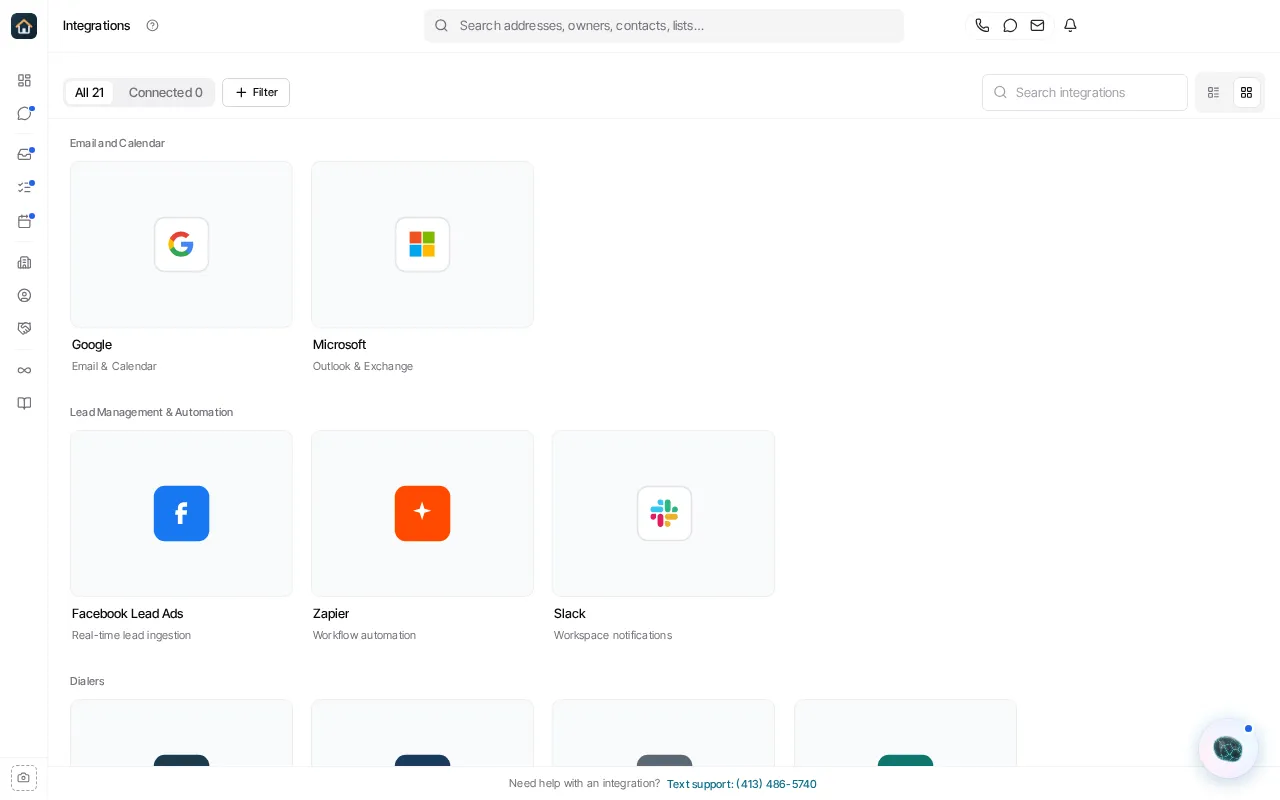Open the dashboard grid sidebar icon
Viewport: 1280px width, 800px height.
click(x=24, y=80)
